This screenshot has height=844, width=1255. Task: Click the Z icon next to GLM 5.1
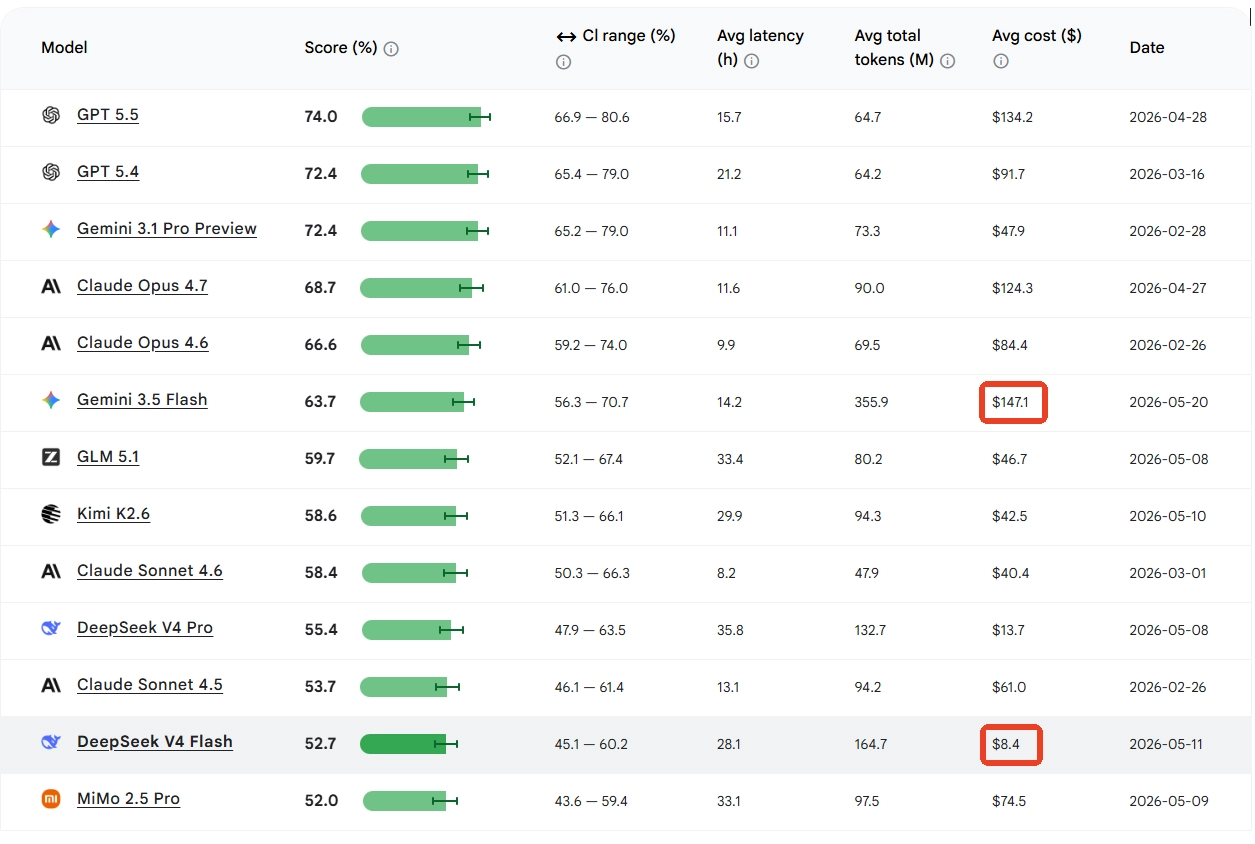pyautogui.click(x=51, y=457)
